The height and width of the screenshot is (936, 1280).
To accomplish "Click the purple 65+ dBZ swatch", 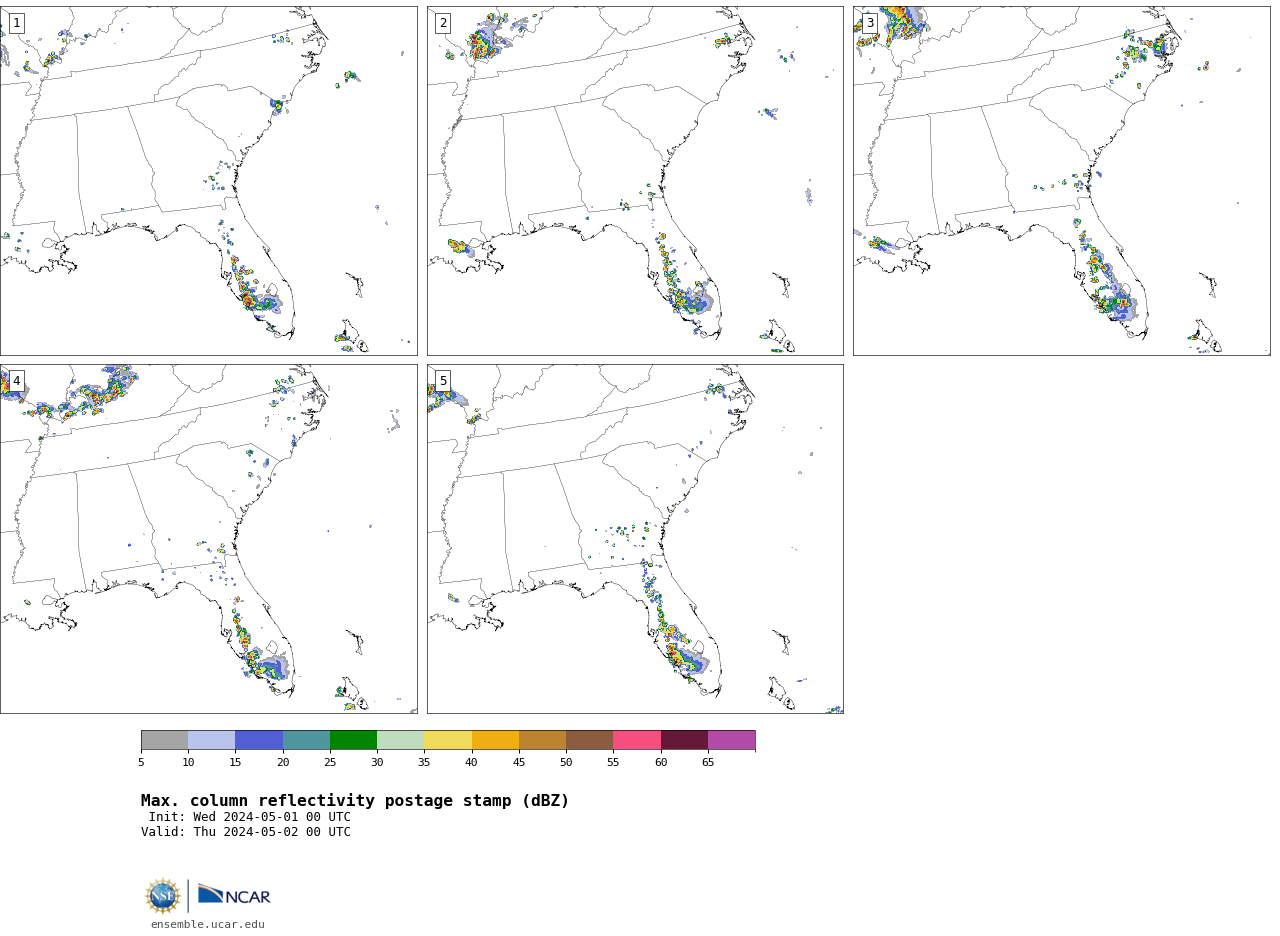I will tap(731, 740).
